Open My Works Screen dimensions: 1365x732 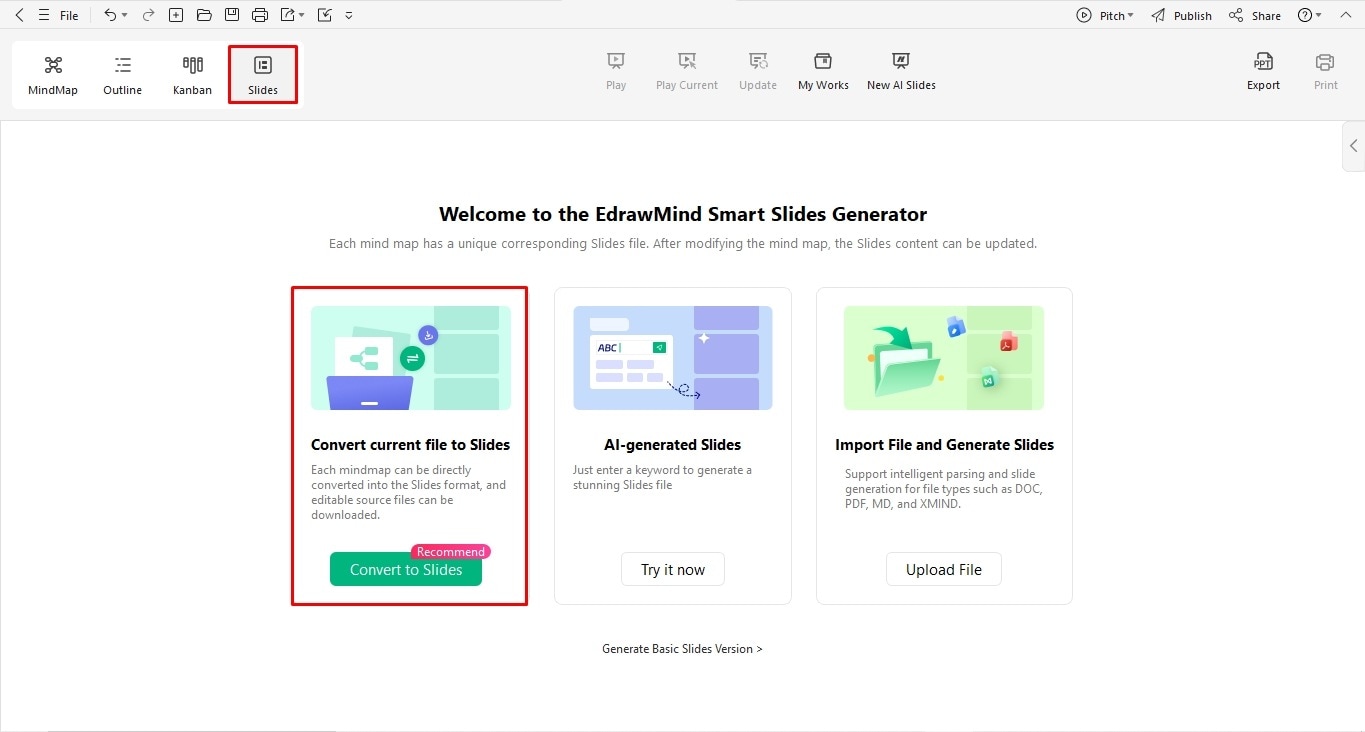tap(823, 71)
